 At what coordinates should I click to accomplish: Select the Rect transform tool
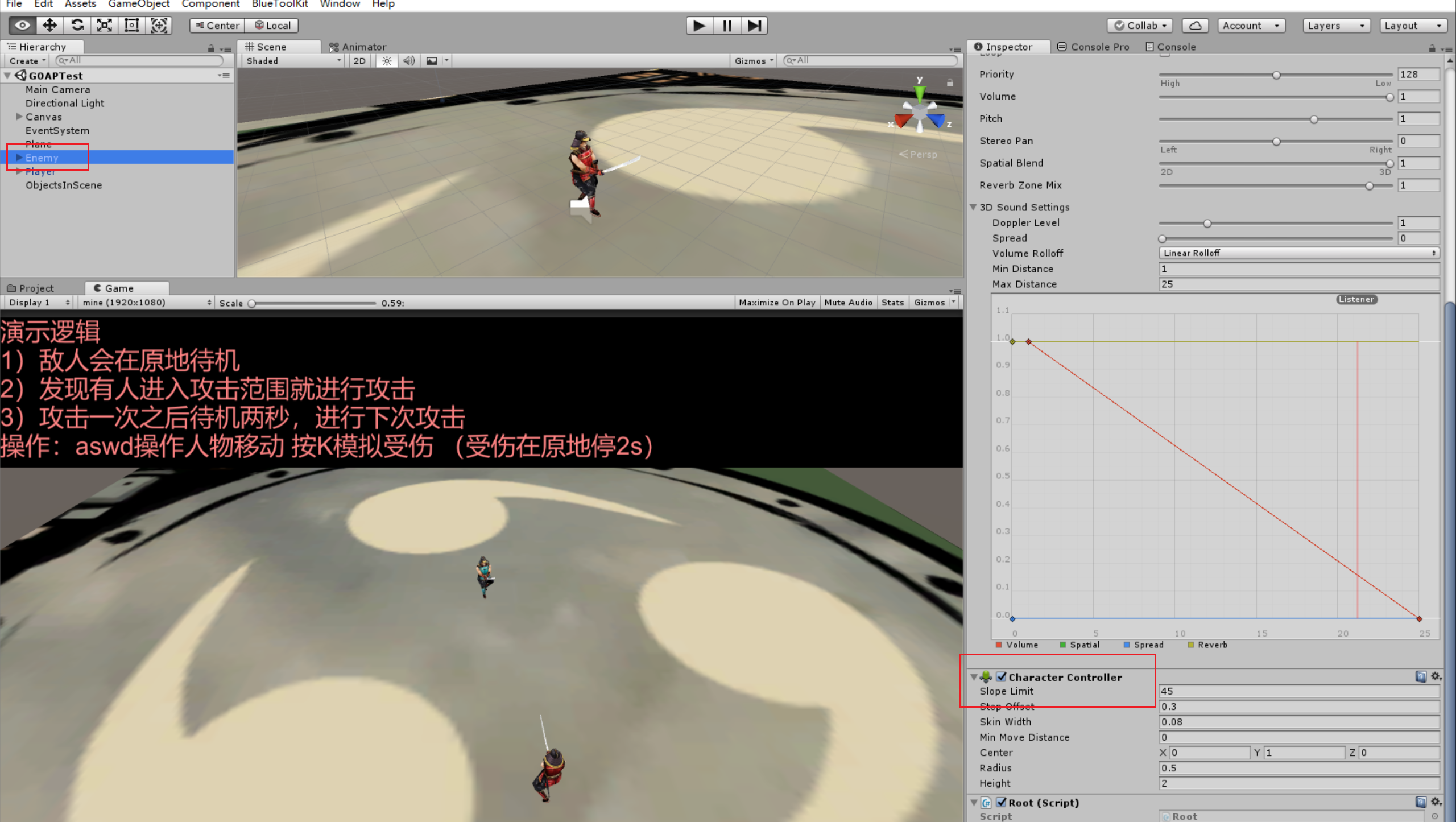tap(131, 26)
